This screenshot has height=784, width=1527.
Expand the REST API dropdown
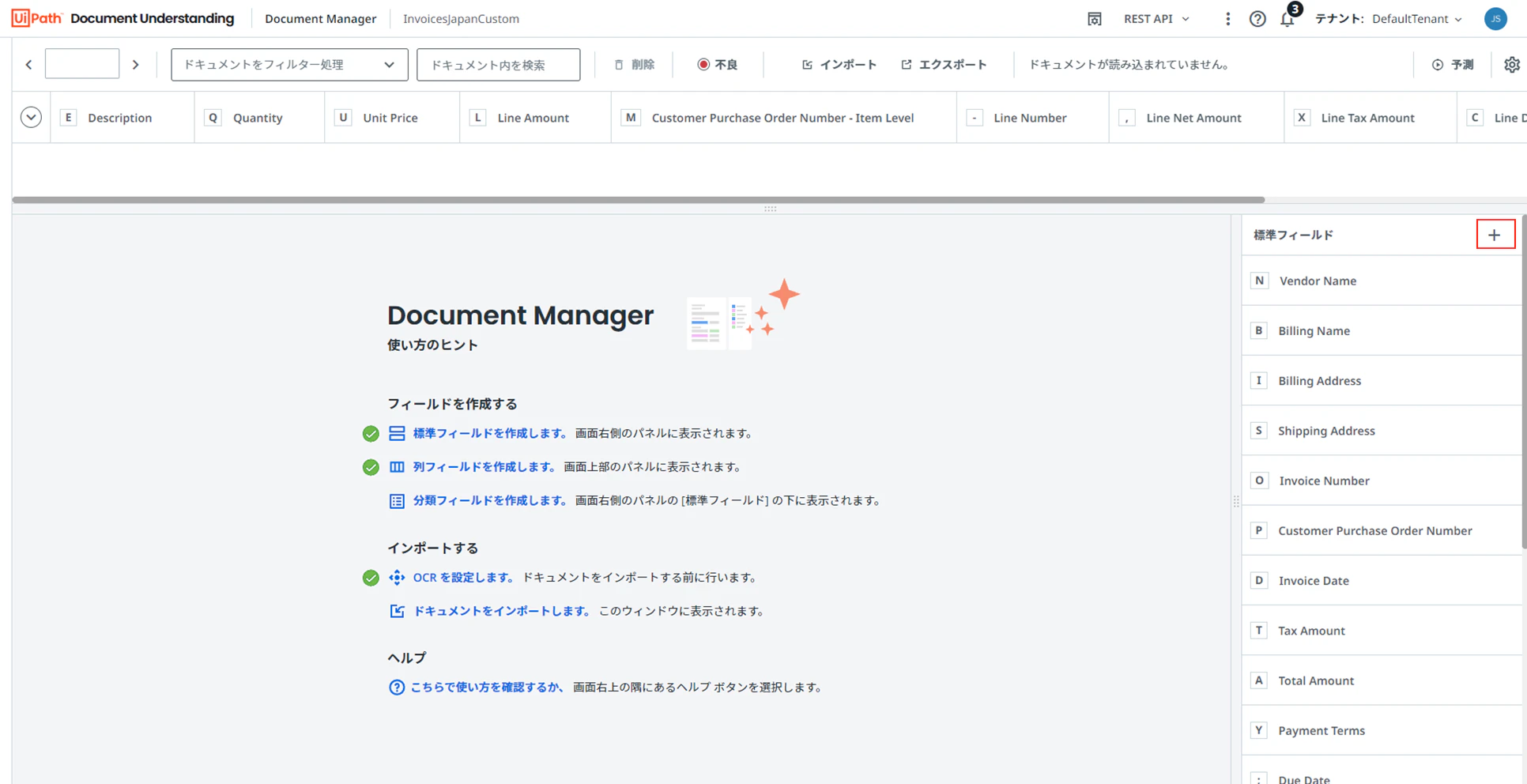pyautogui.click(x=1156, y=19)
